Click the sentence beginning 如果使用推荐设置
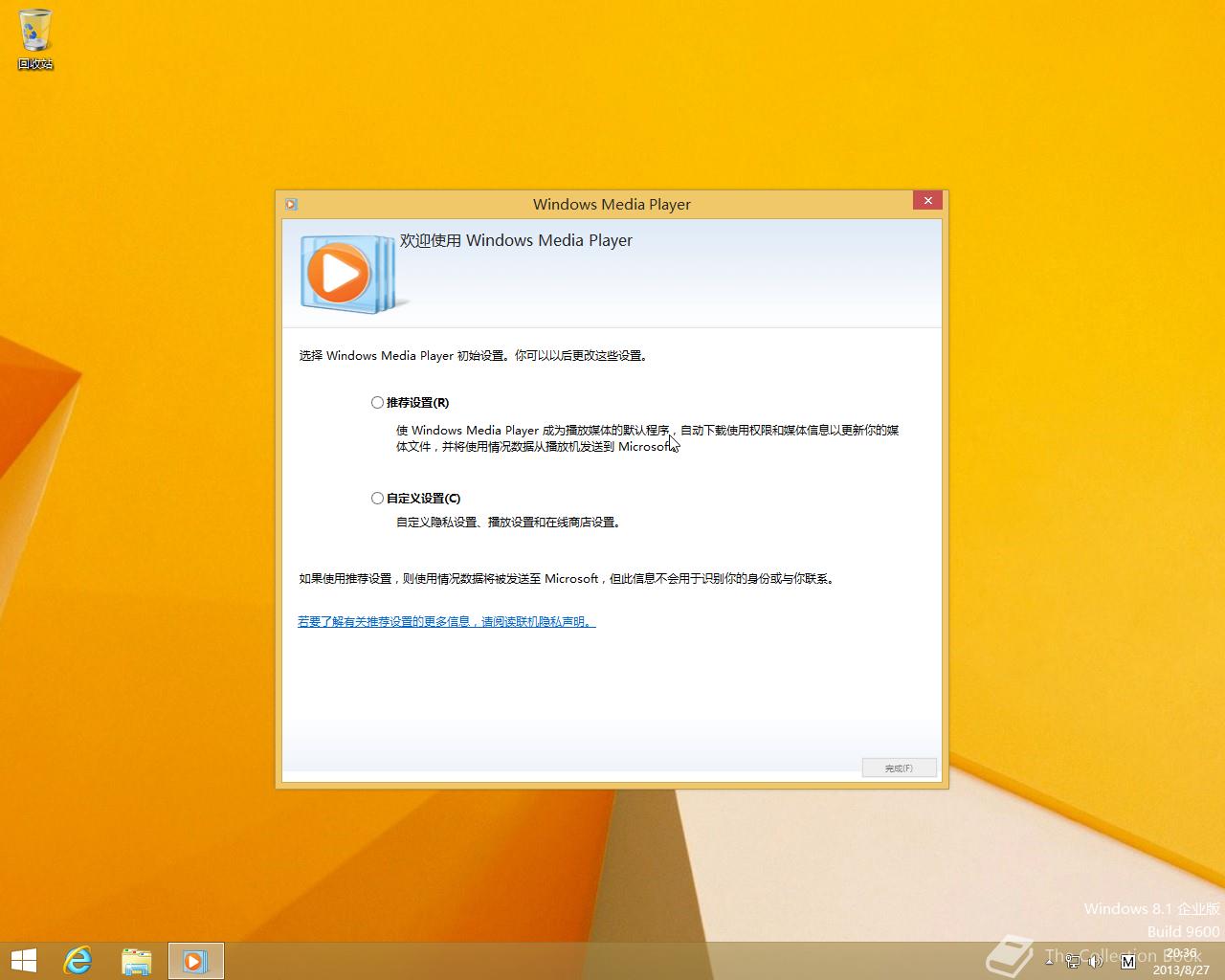The width and height of the screenshot is (1225, 980). (568, 579)
